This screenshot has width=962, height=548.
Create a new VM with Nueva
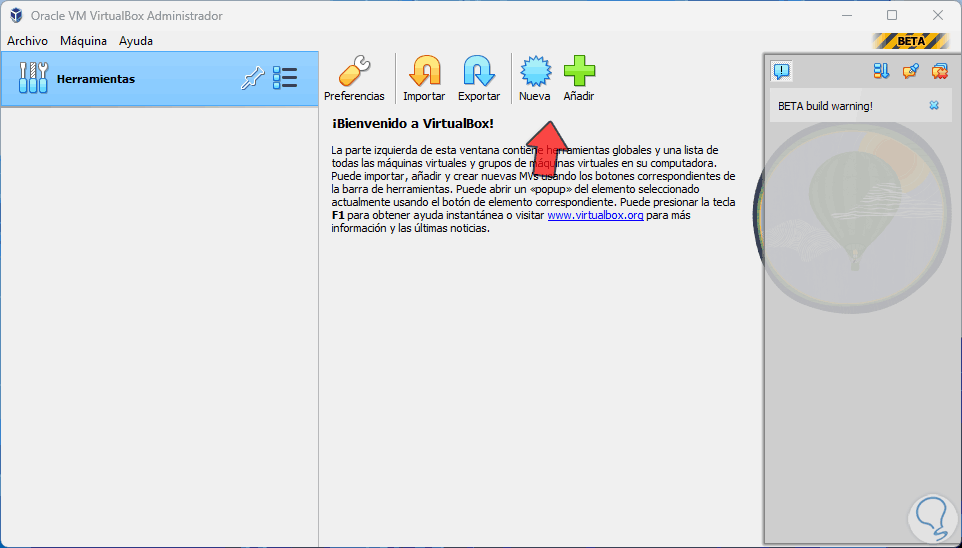pyautogui.click(x=535, y=79)
